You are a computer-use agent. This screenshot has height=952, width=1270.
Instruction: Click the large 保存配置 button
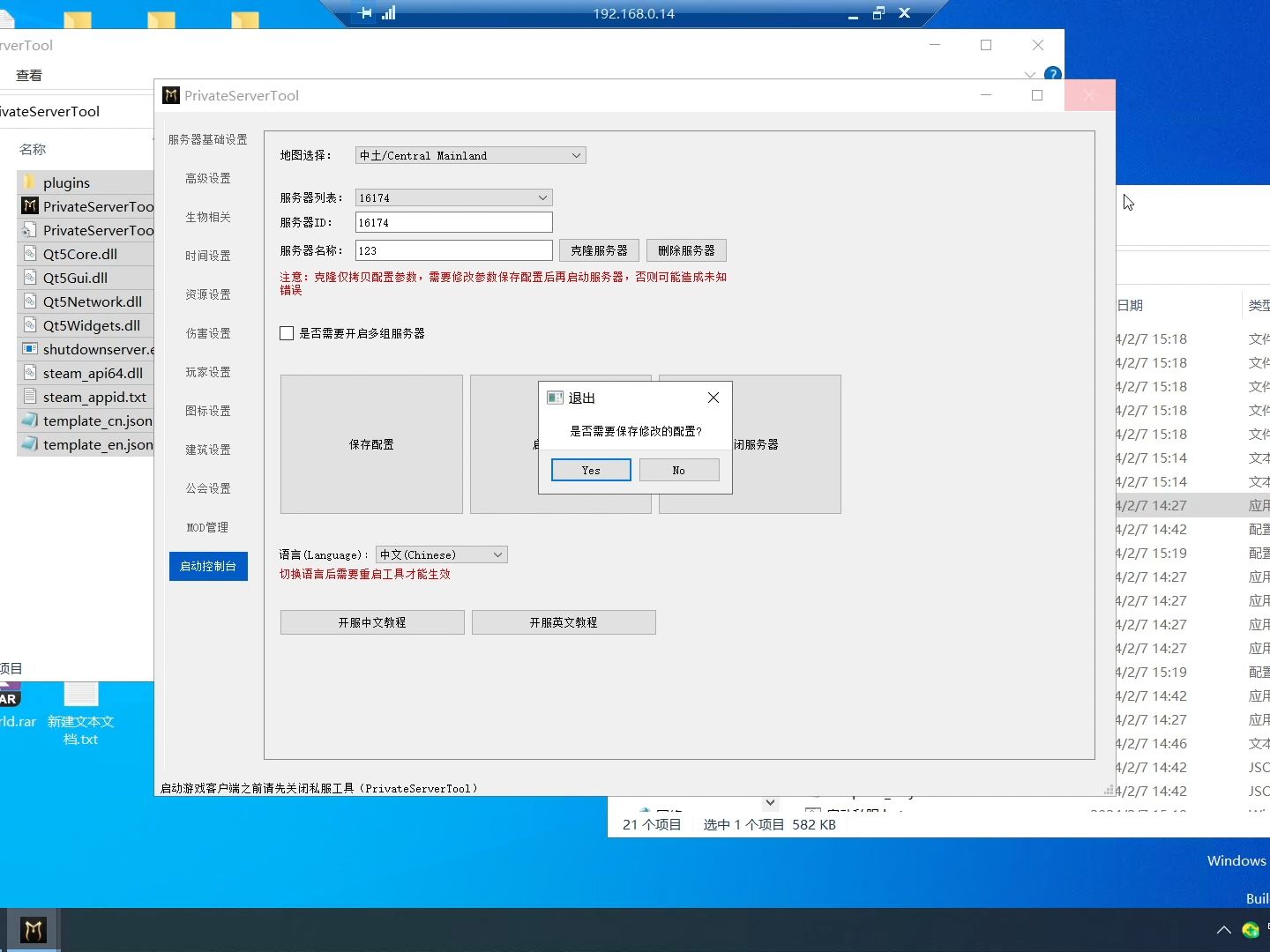(371, 444)
